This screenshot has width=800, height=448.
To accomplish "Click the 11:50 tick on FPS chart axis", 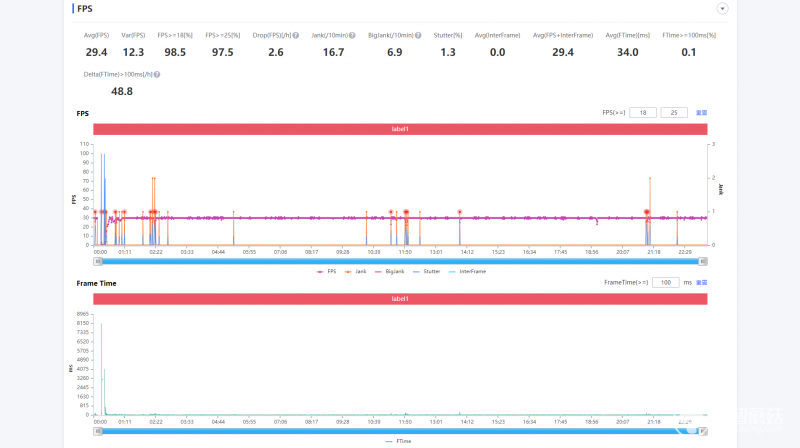I will tap(405, 252).
